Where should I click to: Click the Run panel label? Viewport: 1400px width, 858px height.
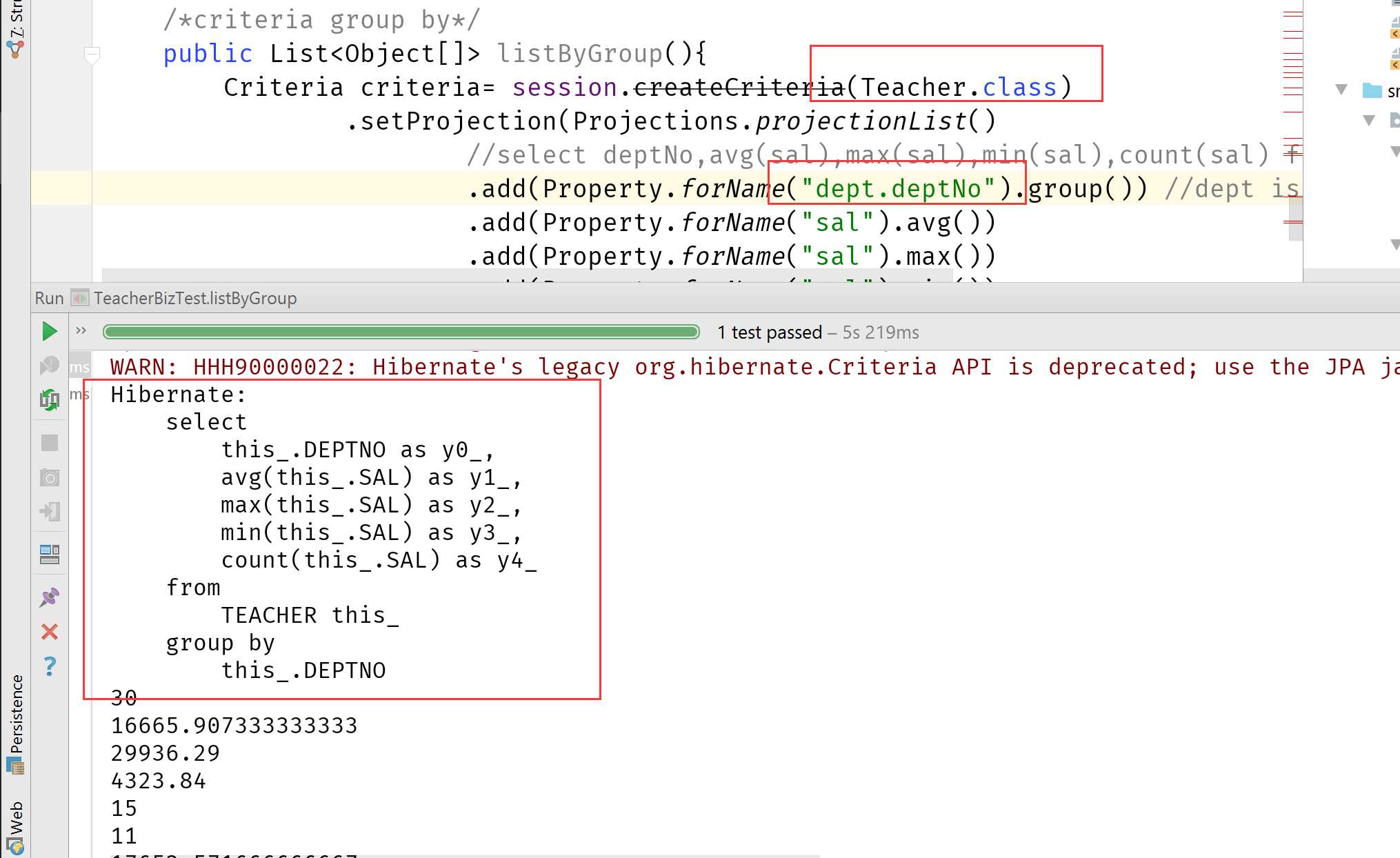point(49,298)
